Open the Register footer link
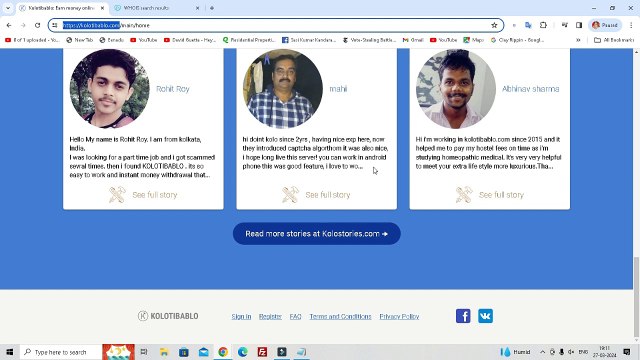Viewport: 640px width, 360px height. tap(270, 316)
